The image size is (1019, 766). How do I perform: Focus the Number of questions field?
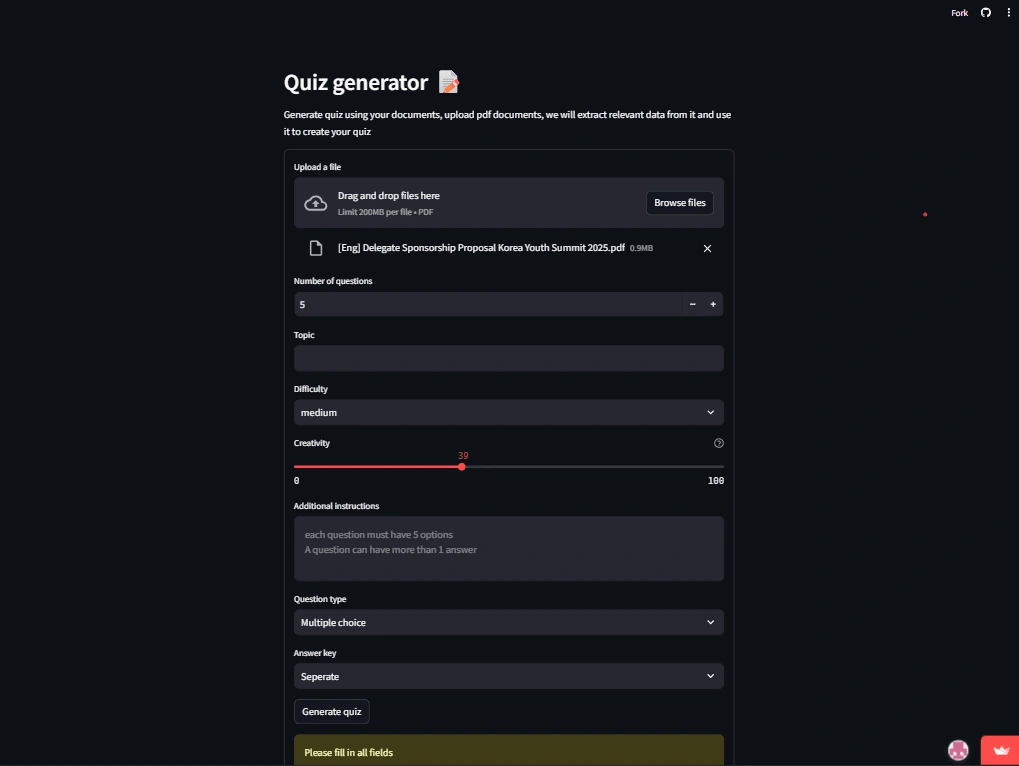point(488,304)
